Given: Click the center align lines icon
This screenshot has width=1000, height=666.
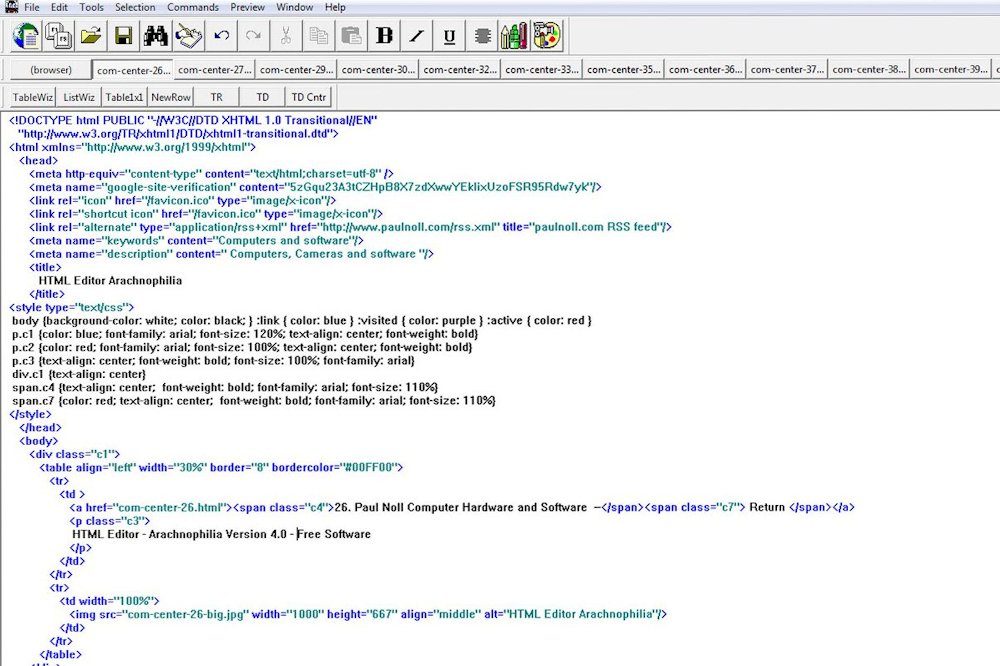Looking at the screenshot, I should (482, 36).
